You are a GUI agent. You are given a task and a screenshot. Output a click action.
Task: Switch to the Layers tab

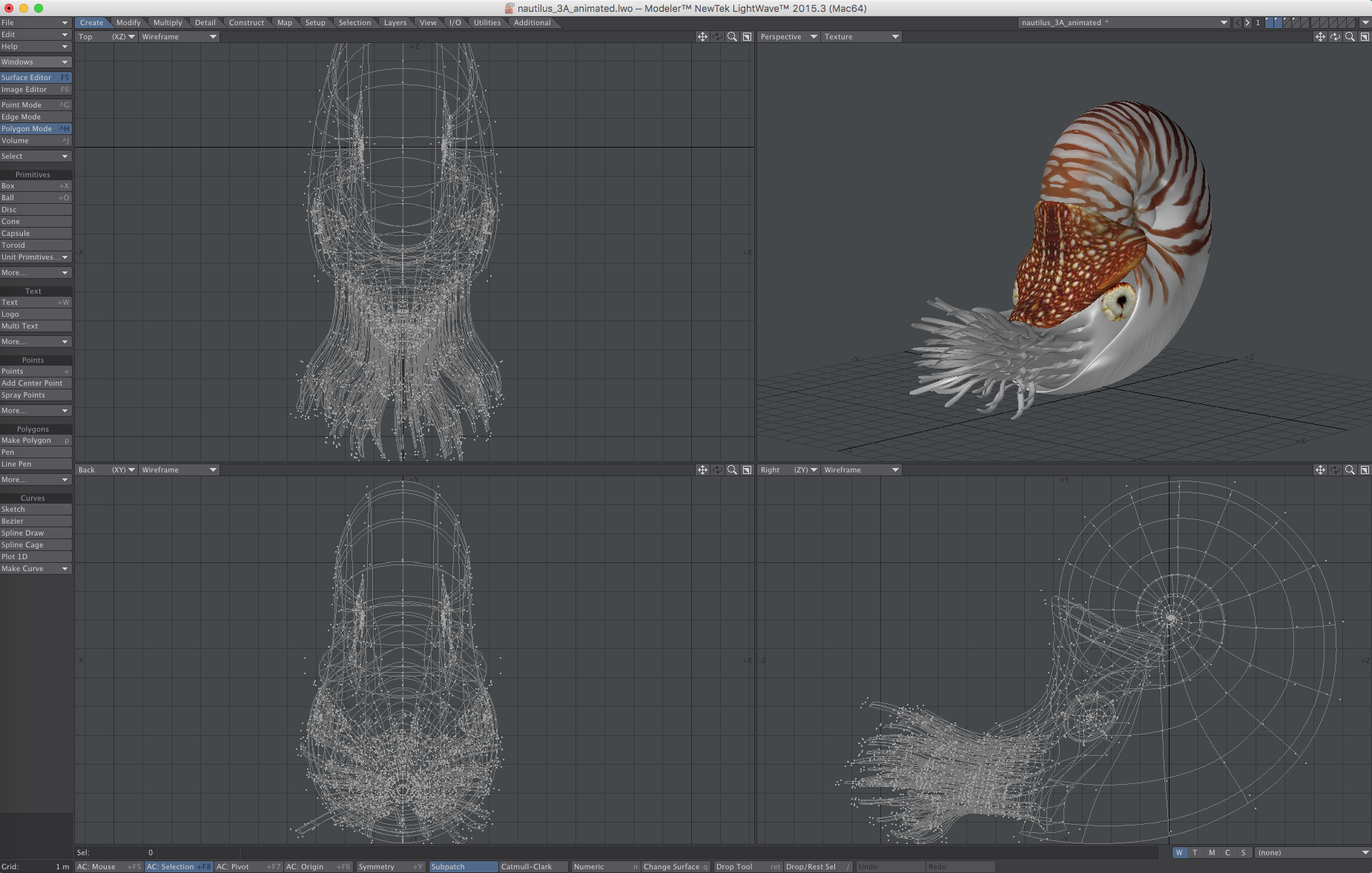tap(395, 22)
